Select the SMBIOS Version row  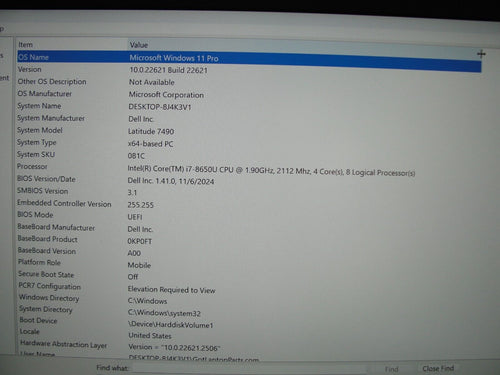[x=249, y=192]
